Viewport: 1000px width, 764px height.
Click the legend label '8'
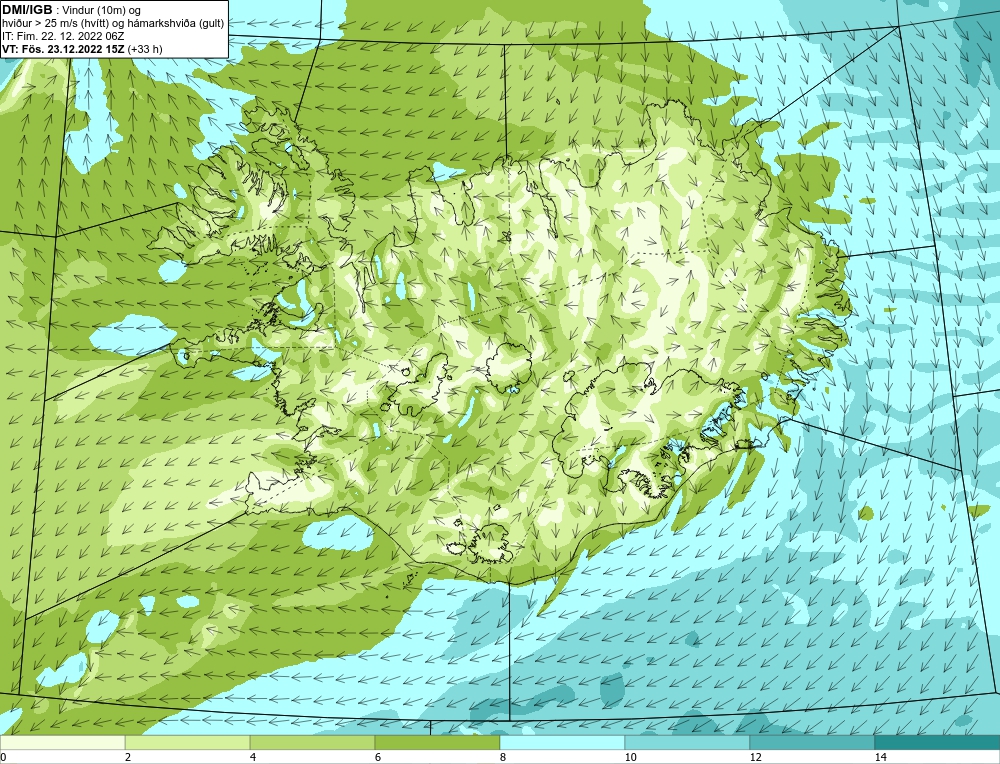(503, 757)
